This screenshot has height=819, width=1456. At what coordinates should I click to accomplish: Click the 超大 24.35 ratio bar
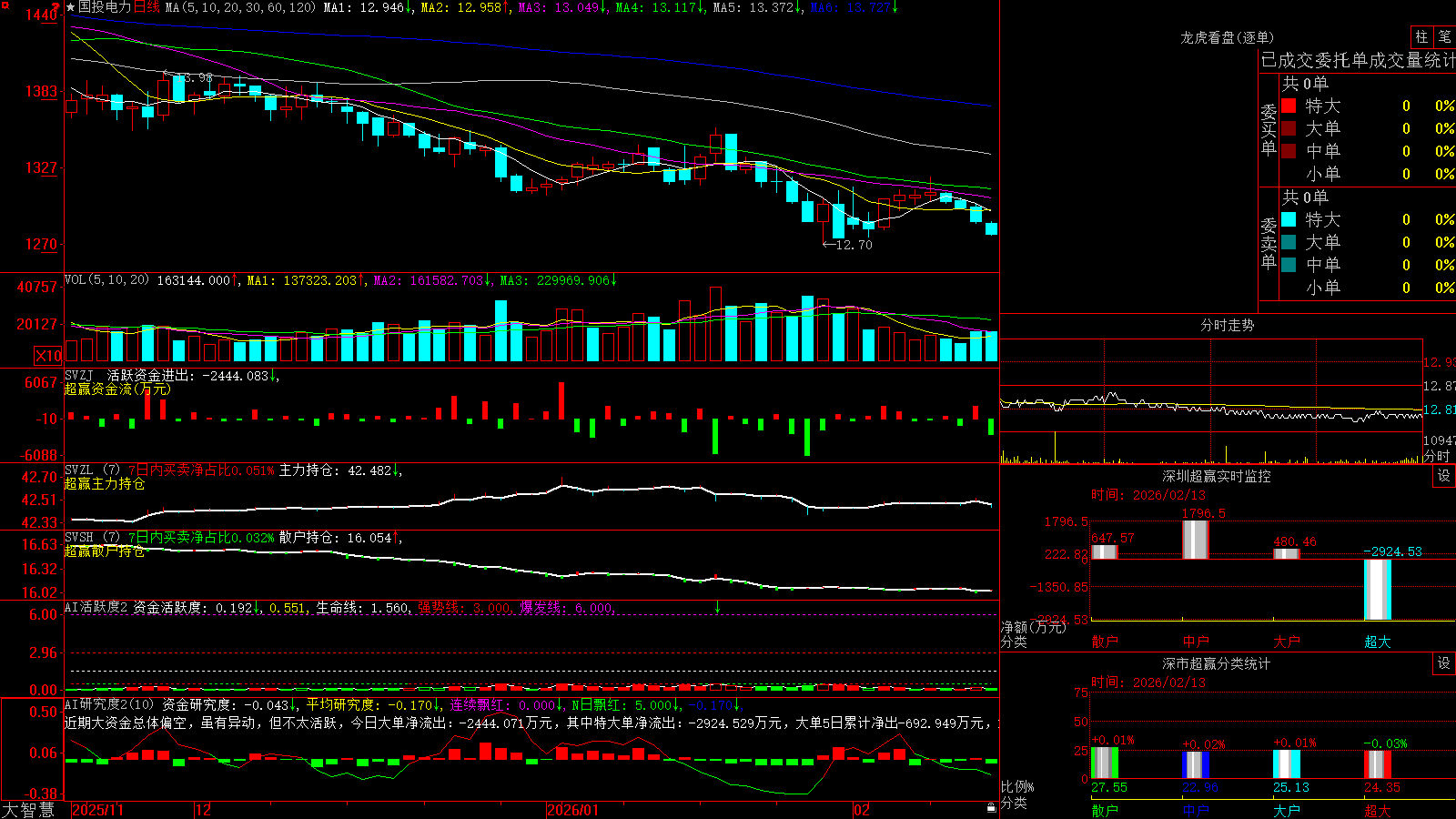pyautogui.click(x=1378, y=764)
